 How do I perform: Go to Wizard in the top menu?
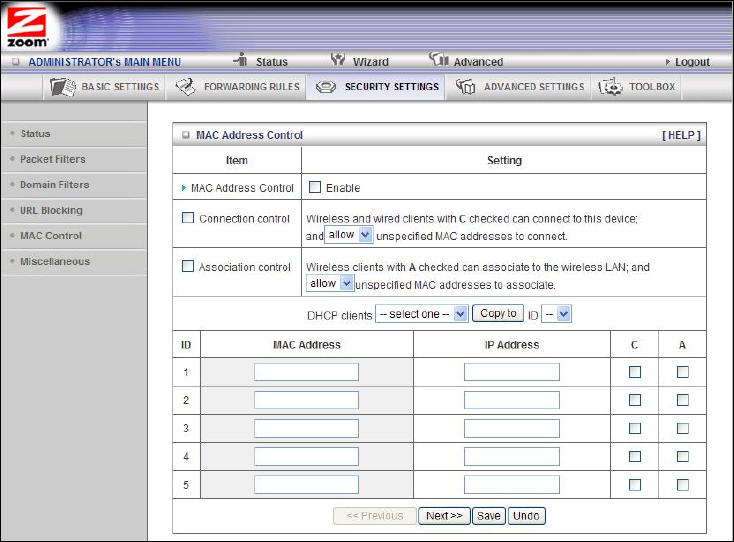[x=370, y=62]
